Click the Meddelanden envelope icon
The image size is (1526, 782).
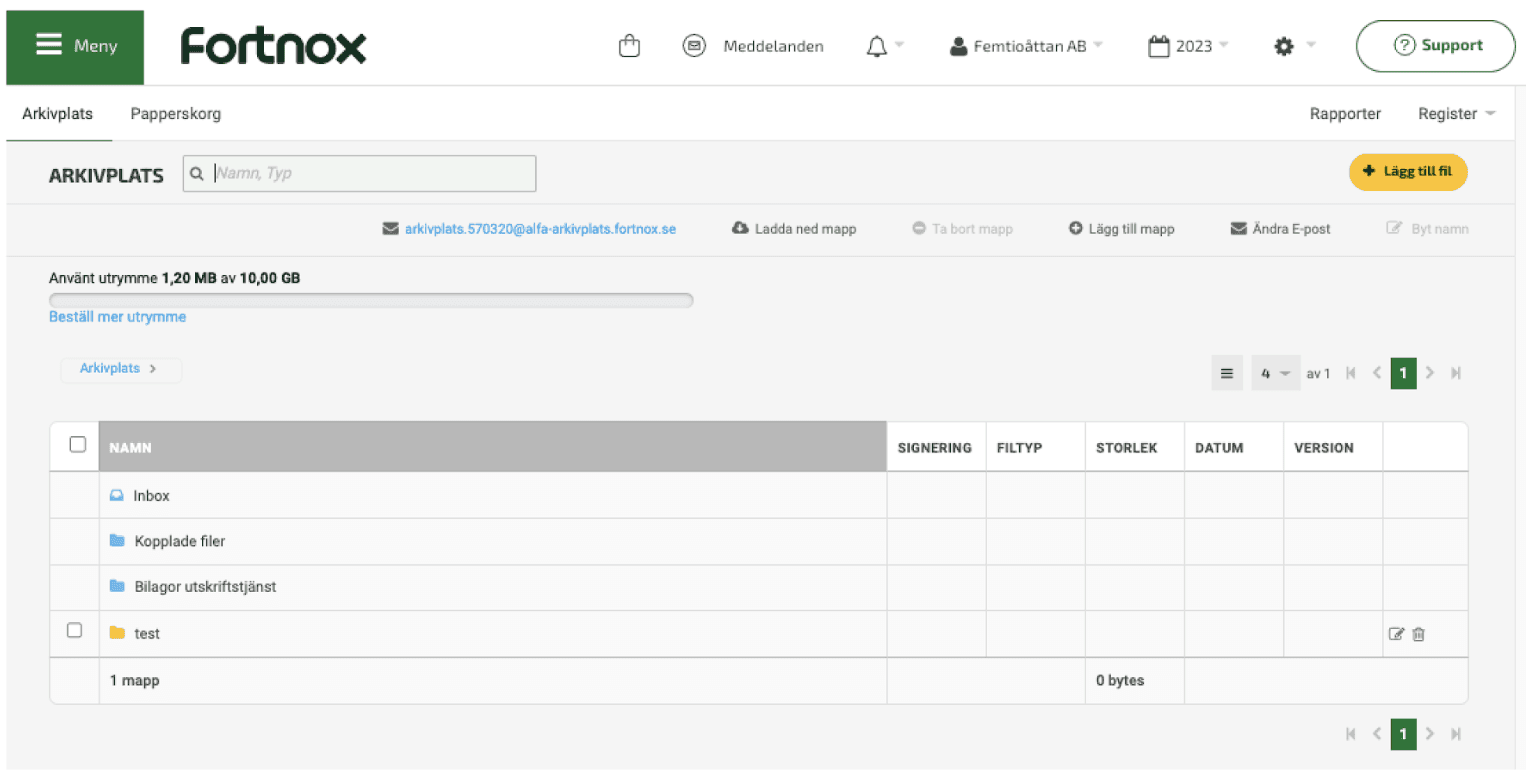(x=694, y=46)
